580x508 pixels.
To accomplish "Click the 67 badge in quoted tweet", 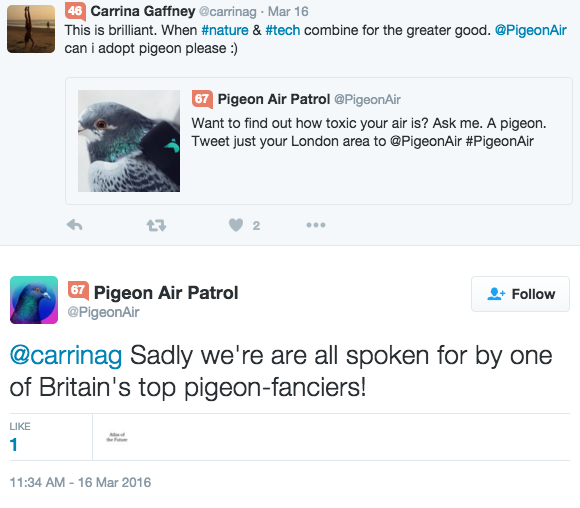I will pyautogui.click(x=202, y=99).
